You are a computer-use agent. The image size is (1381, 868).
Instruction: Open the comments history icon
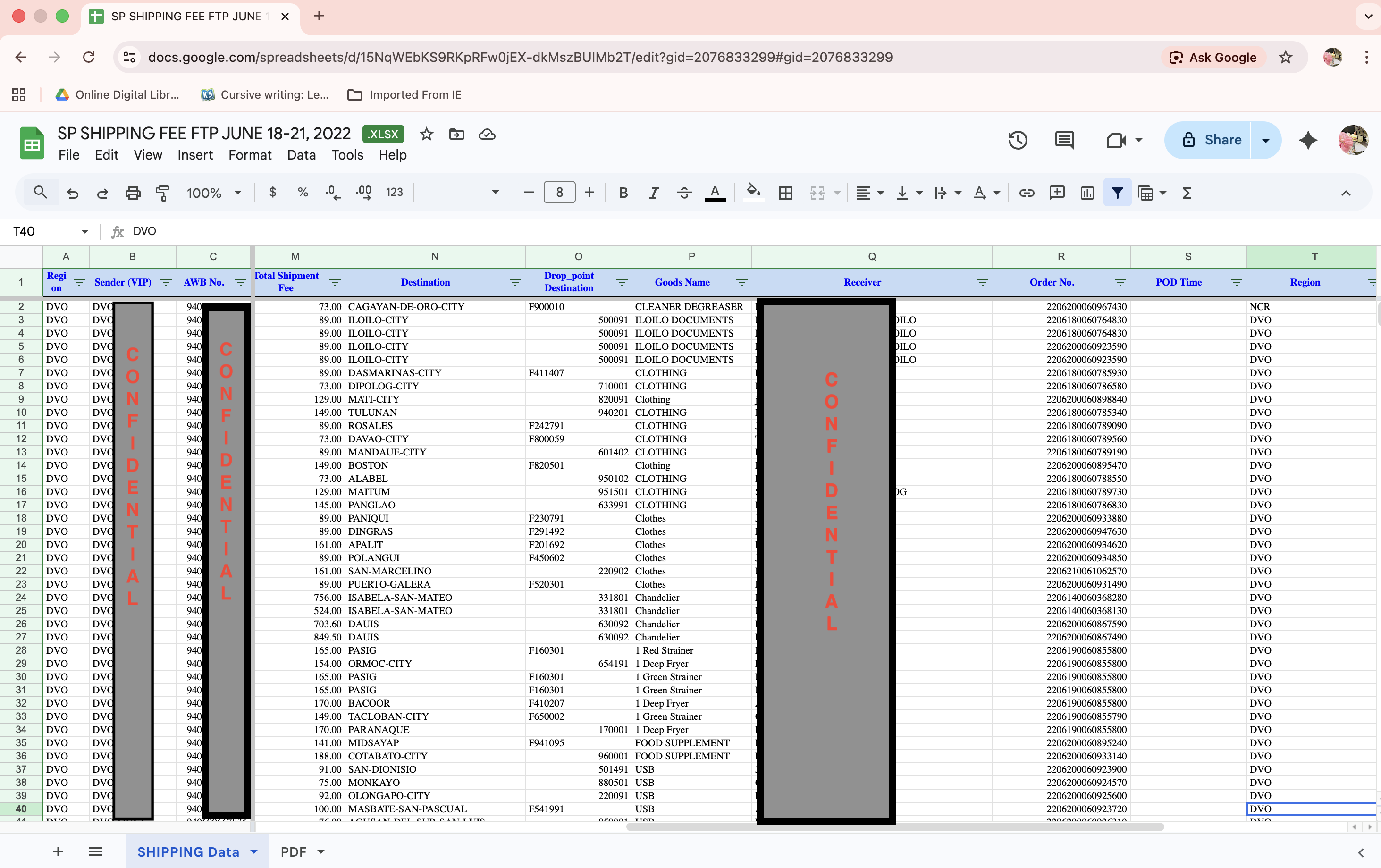click(1064, 140)
